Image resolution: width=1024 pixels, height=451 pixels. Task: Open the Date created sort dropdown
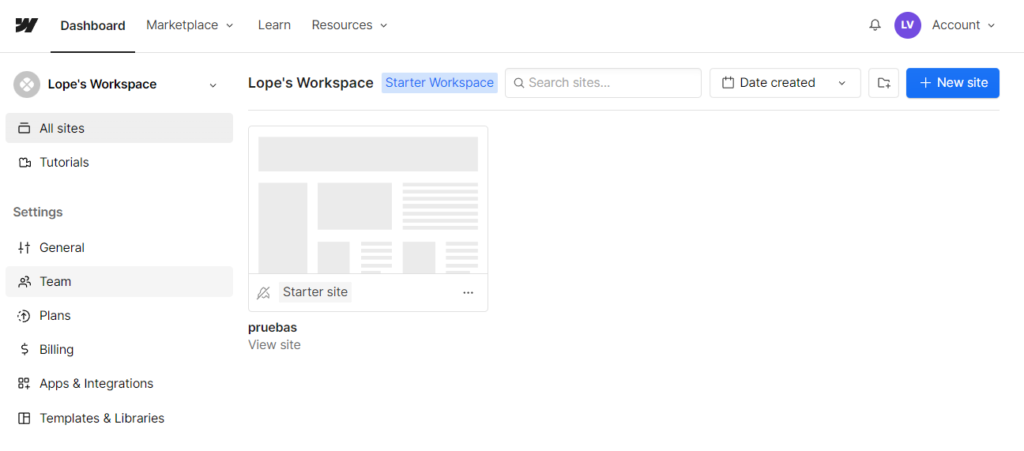point(784,83)
